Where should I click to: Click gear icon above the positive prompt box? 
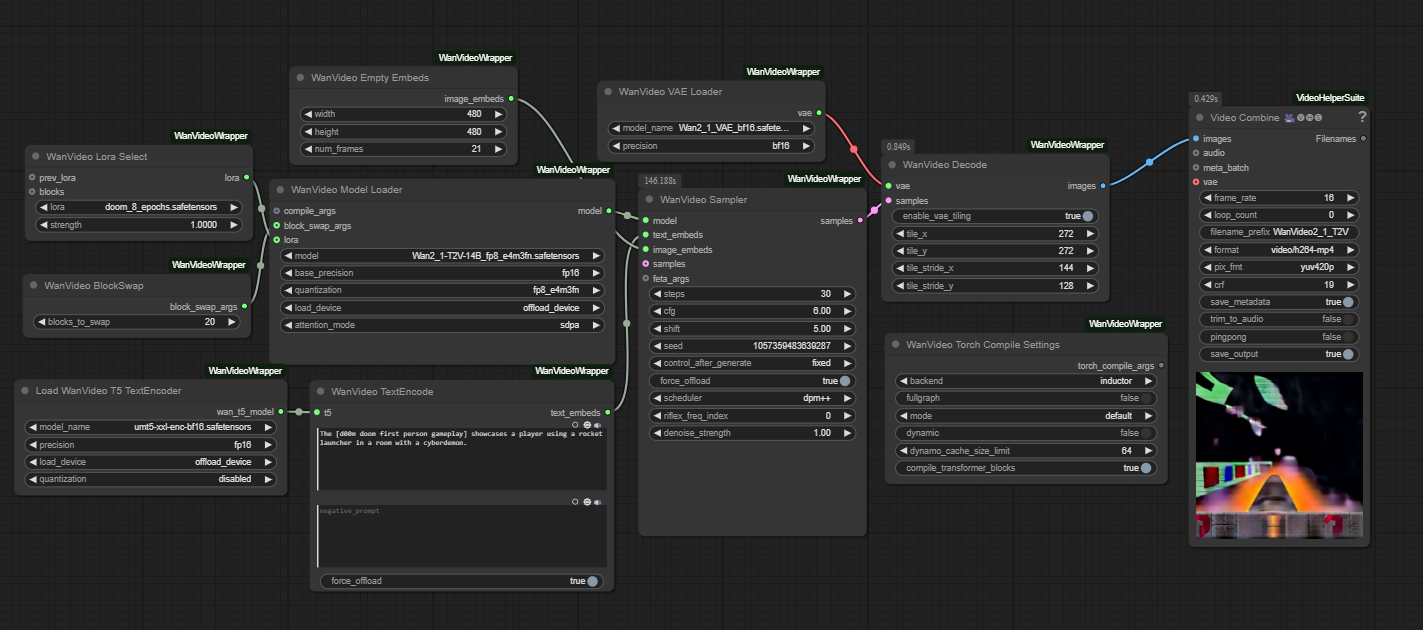[x=587, y=424]
